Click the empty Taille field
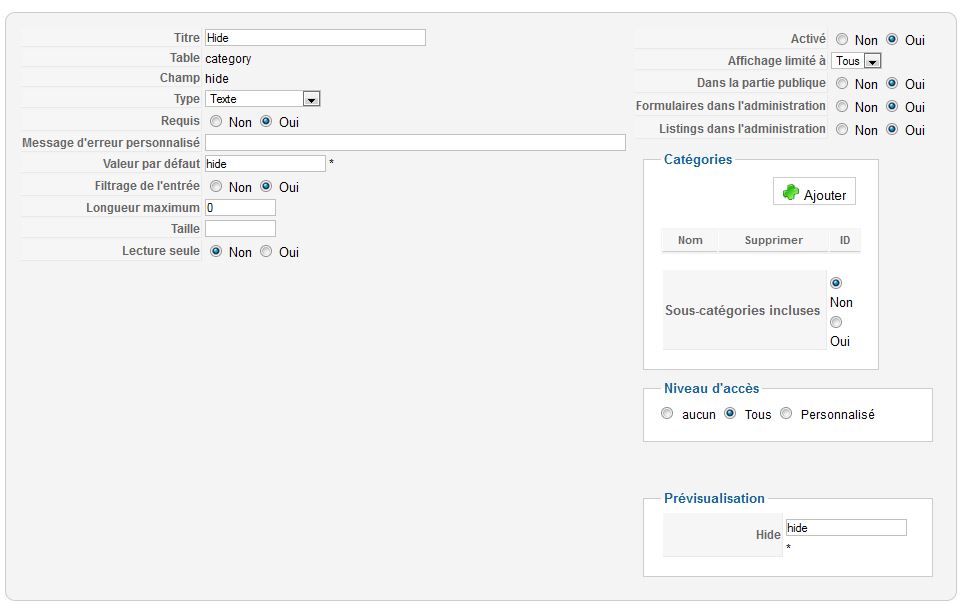Screen dimensions: 961x604 coord(240,228)
